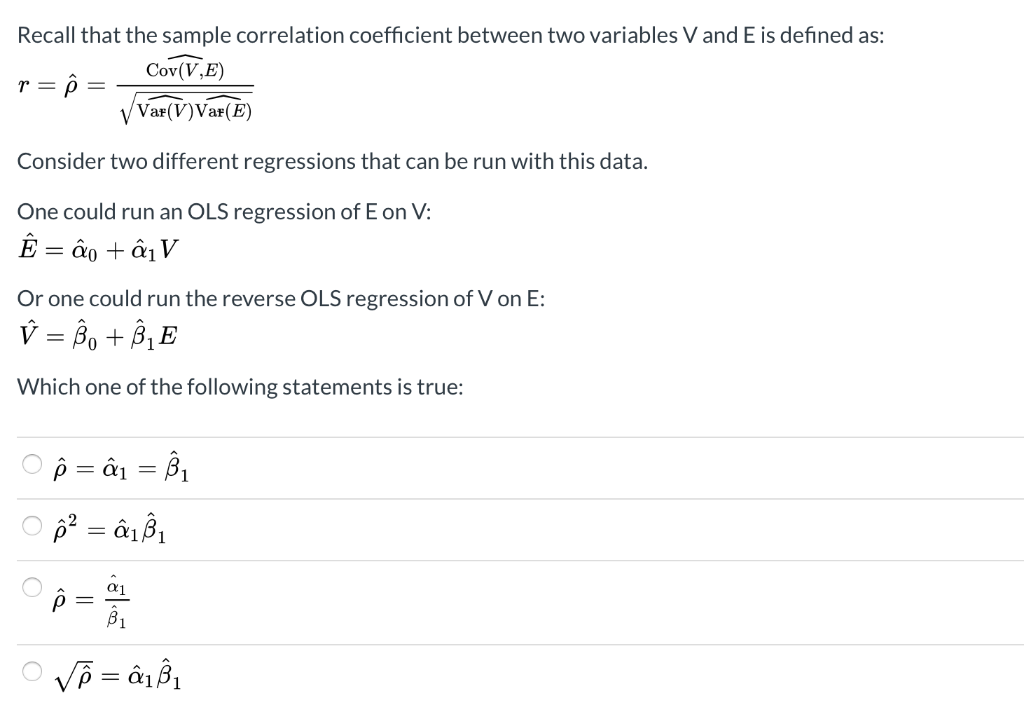Select the radio button for ρ̂ = α̂₁ = β̂₁
This screenshot has width=1024, height=719.
[32, 464]
